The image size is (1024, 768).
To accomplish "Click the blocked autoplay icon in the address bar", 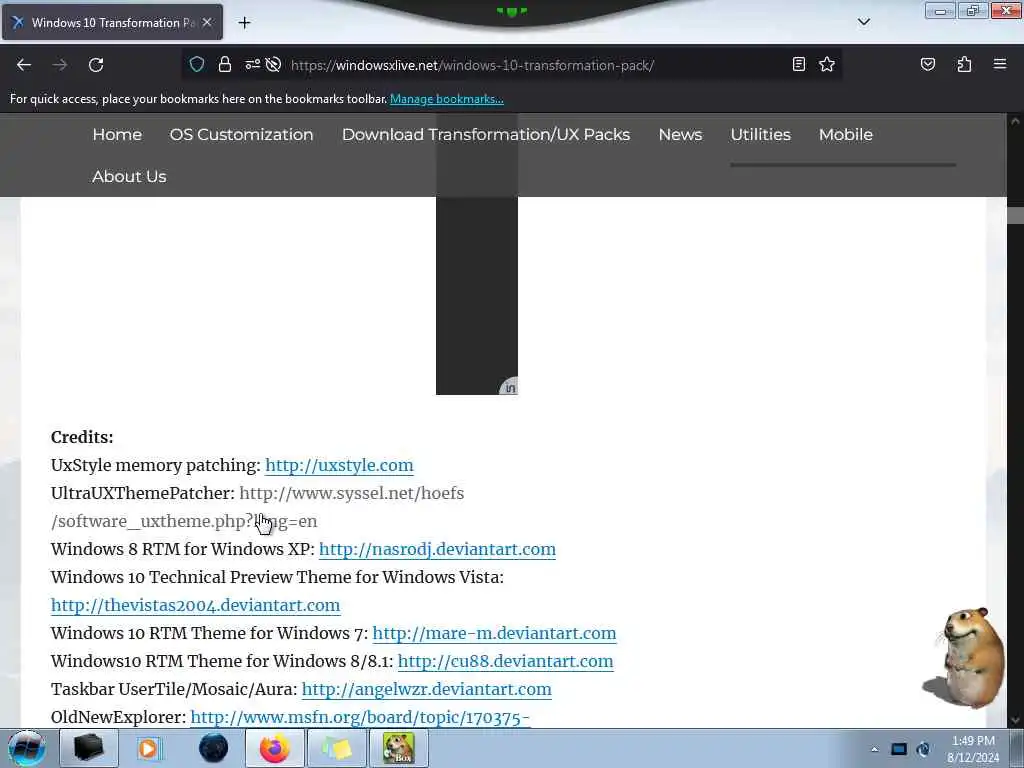I will pyautogui.click(x=274, y=64).
